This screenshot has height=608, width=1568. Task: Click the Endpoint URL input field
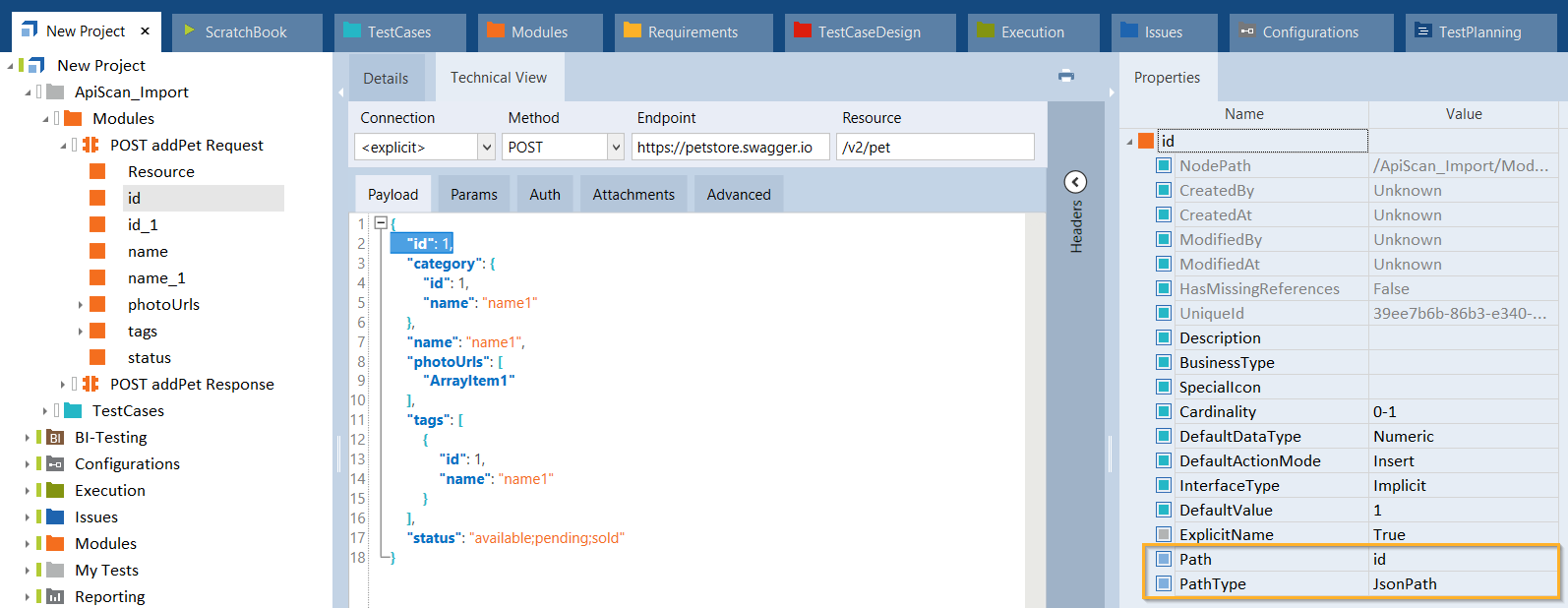click(x=730, y=148)
